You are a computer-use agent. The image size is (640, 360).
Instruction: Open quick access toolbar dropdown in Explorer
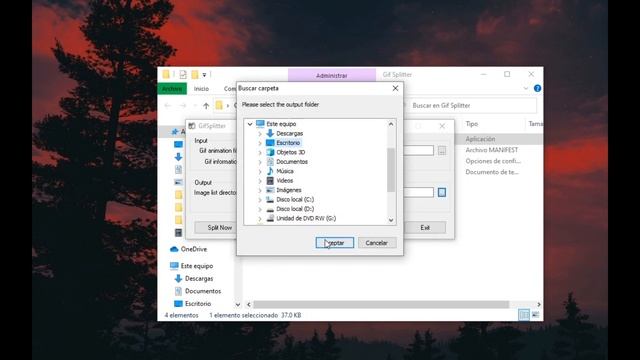pos(204,75)
